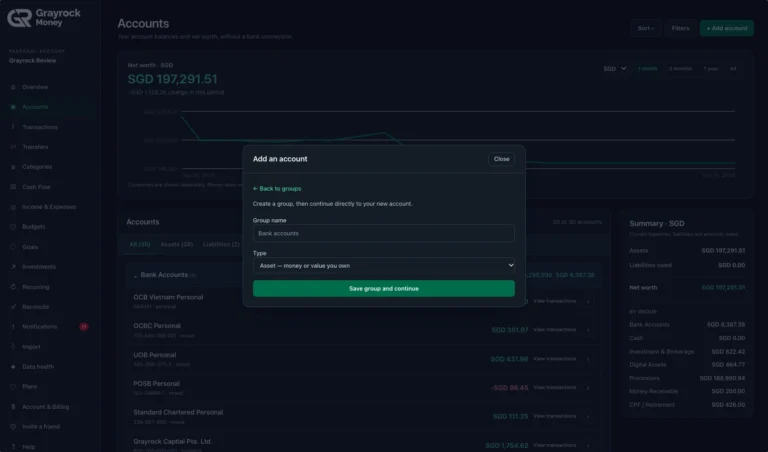The height and width of the screenshot is (452, 768).
Task: Click CPF / Retirement in the summary
Action: pos(652,405)
